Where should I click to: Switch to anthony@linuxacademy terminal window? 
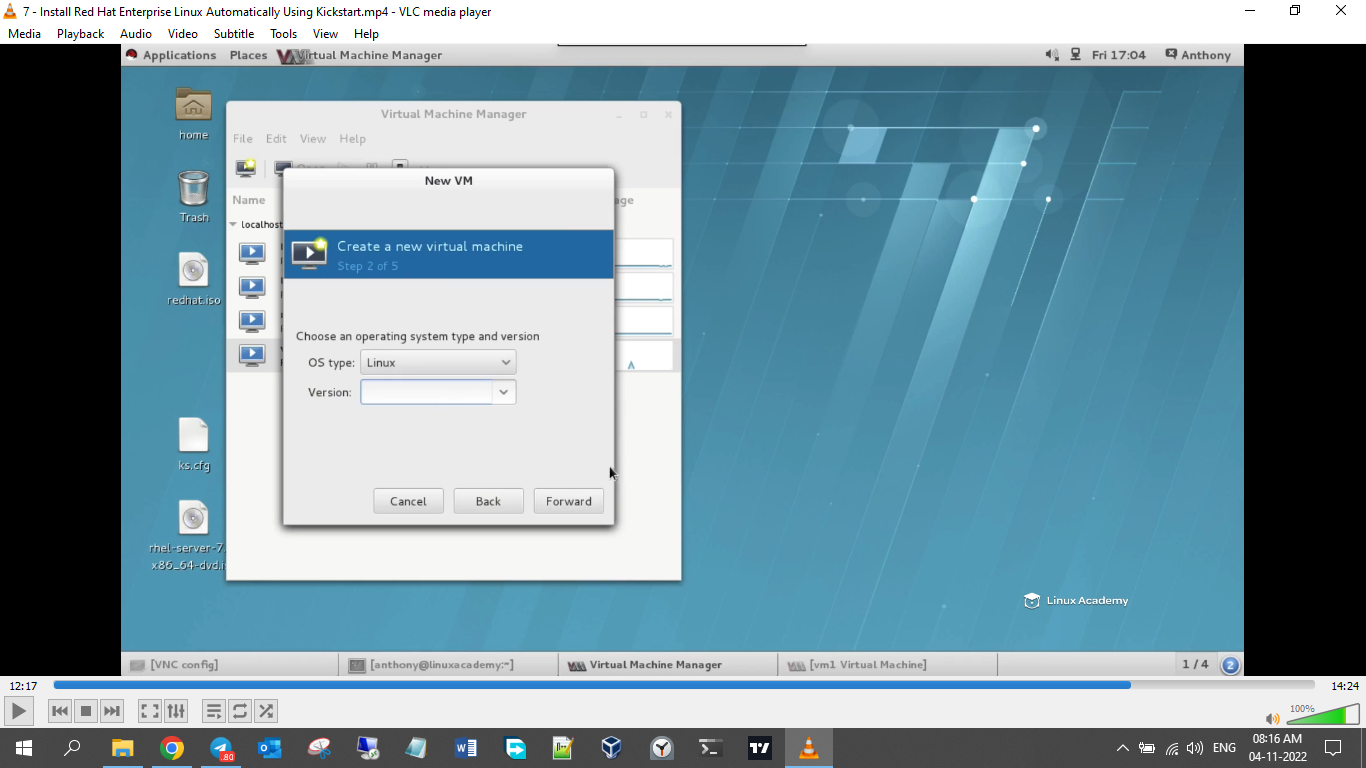(x=450, y=664)
